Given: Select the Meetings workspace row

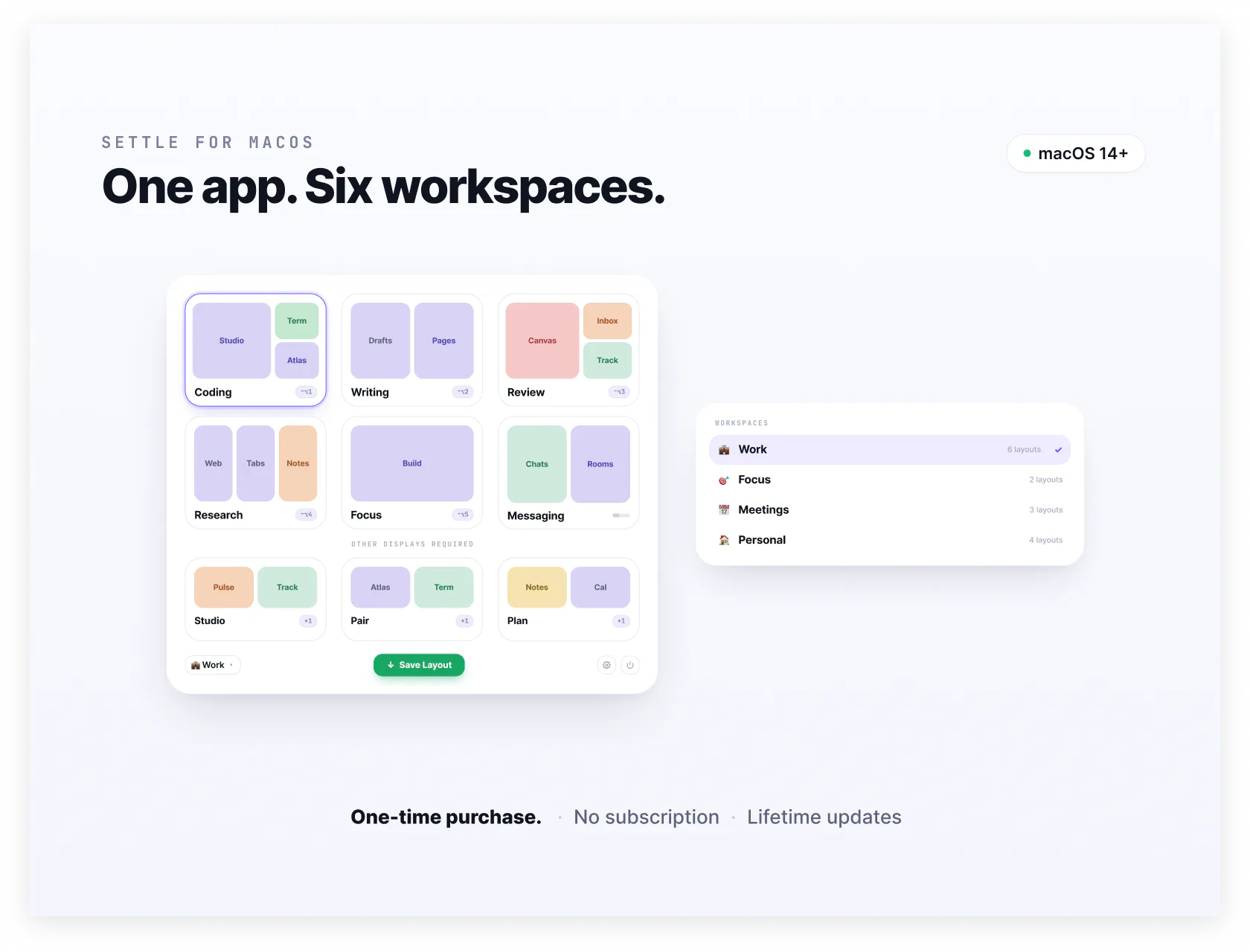Looking at the screenshot, I should click(890, 509).
